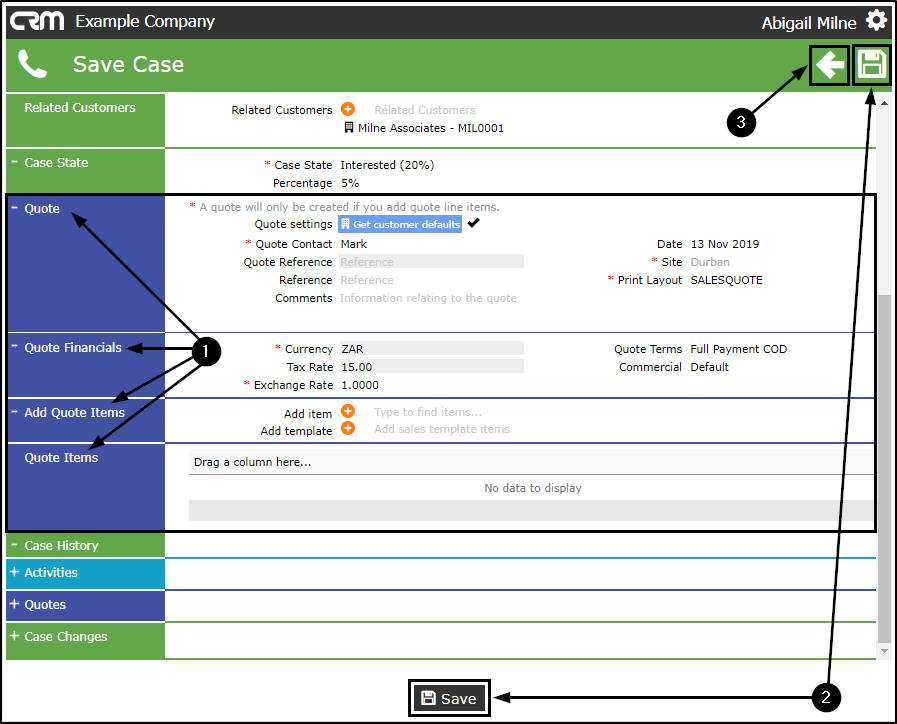This screenshot has height=724, width=897.
Task: Click the Percentage field showing 5%
Action: pyautogui.click(x=350, y=183)
